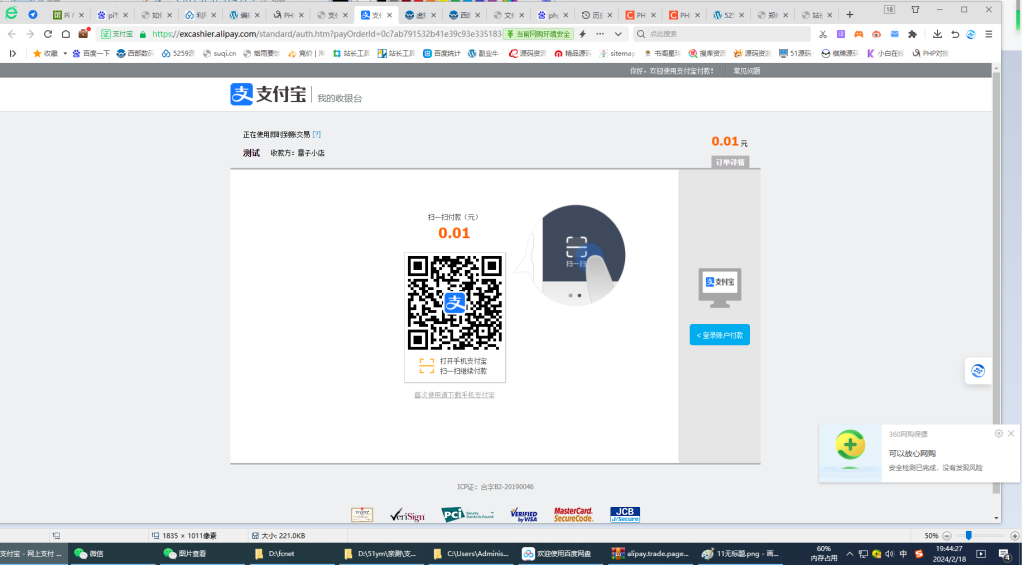Open the 百度一下 bookmark
Screen dimensions: 1024x565
coord(91,54)
